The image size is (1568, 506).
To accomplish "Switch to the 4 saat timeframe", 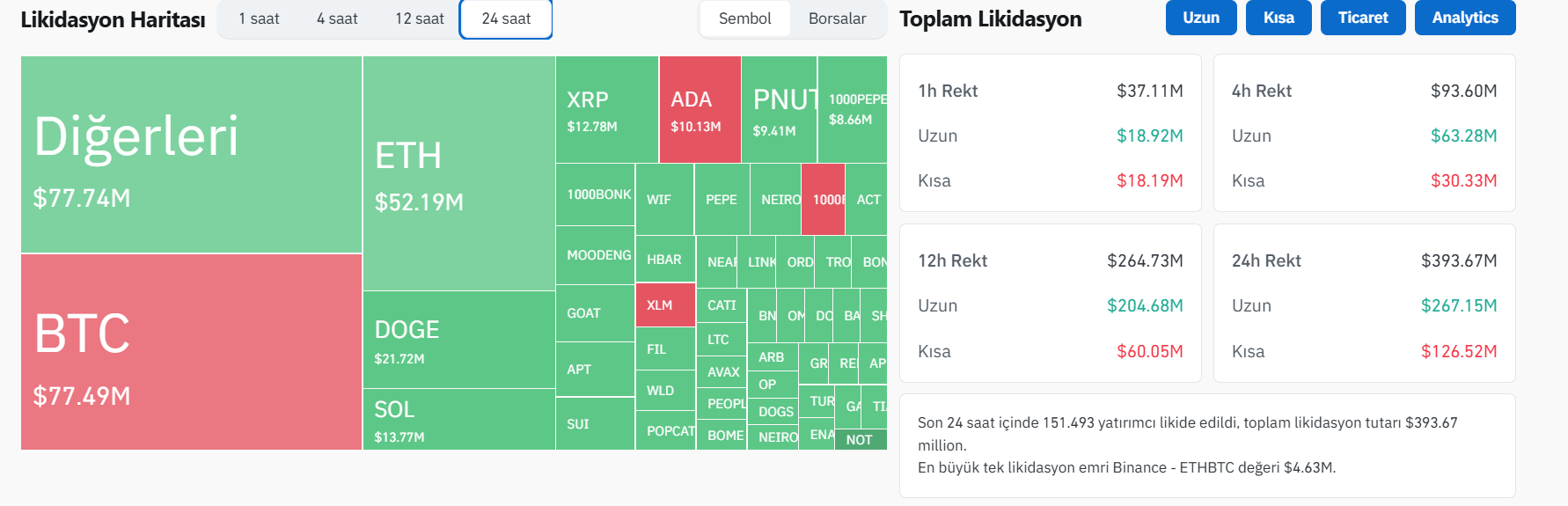I will pos(337,18).
